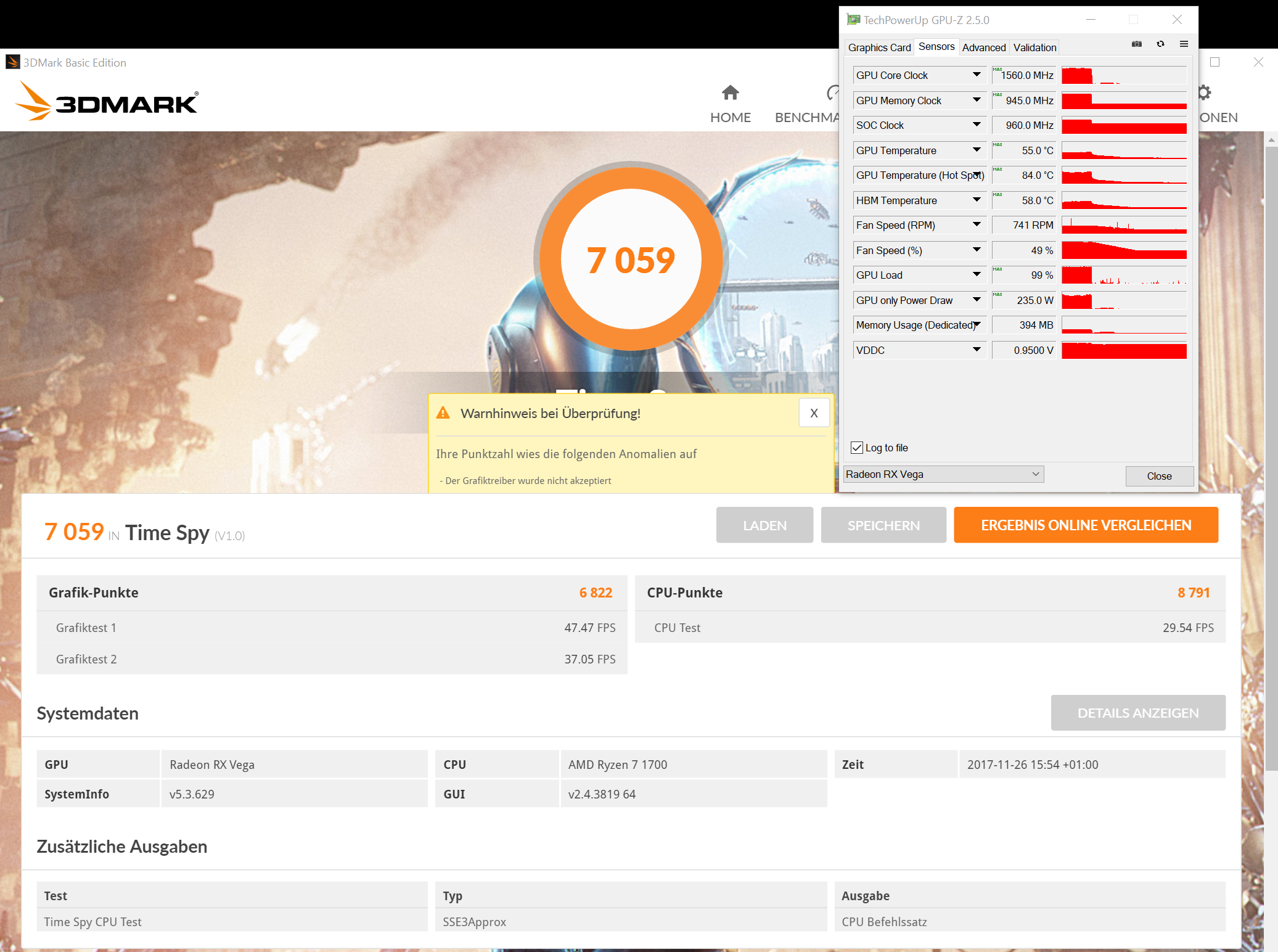Click the 3DMark logo

(x=107, y=101)
